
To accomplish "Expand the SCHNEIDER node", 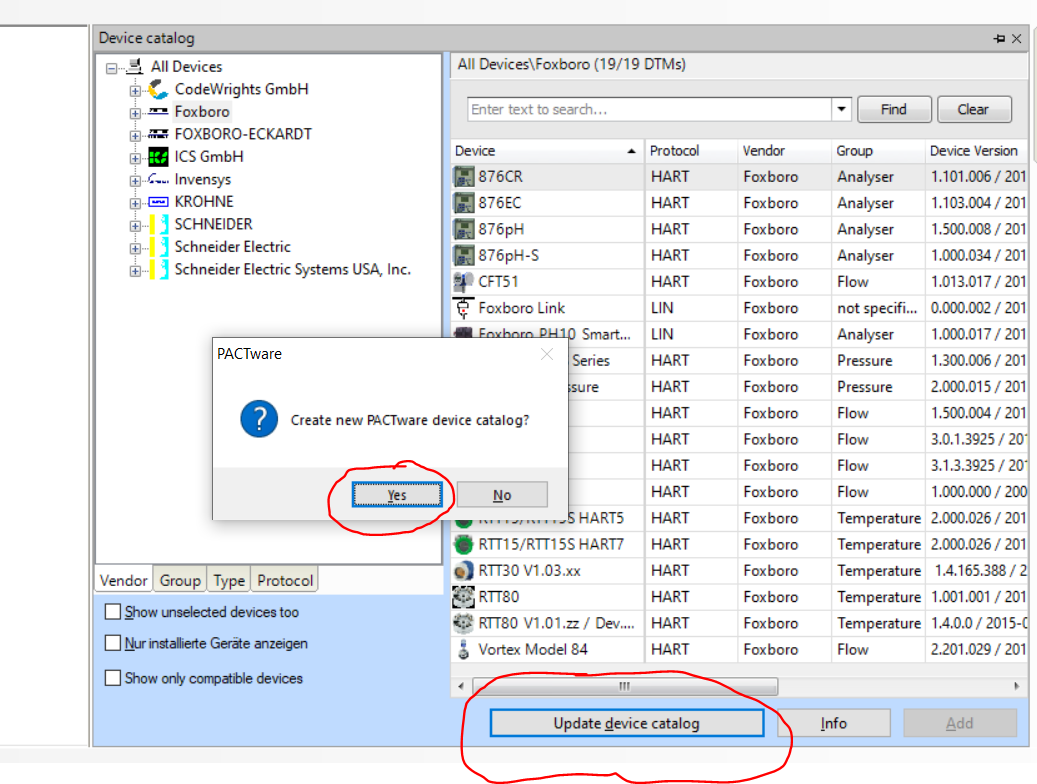I will (135, 226).
